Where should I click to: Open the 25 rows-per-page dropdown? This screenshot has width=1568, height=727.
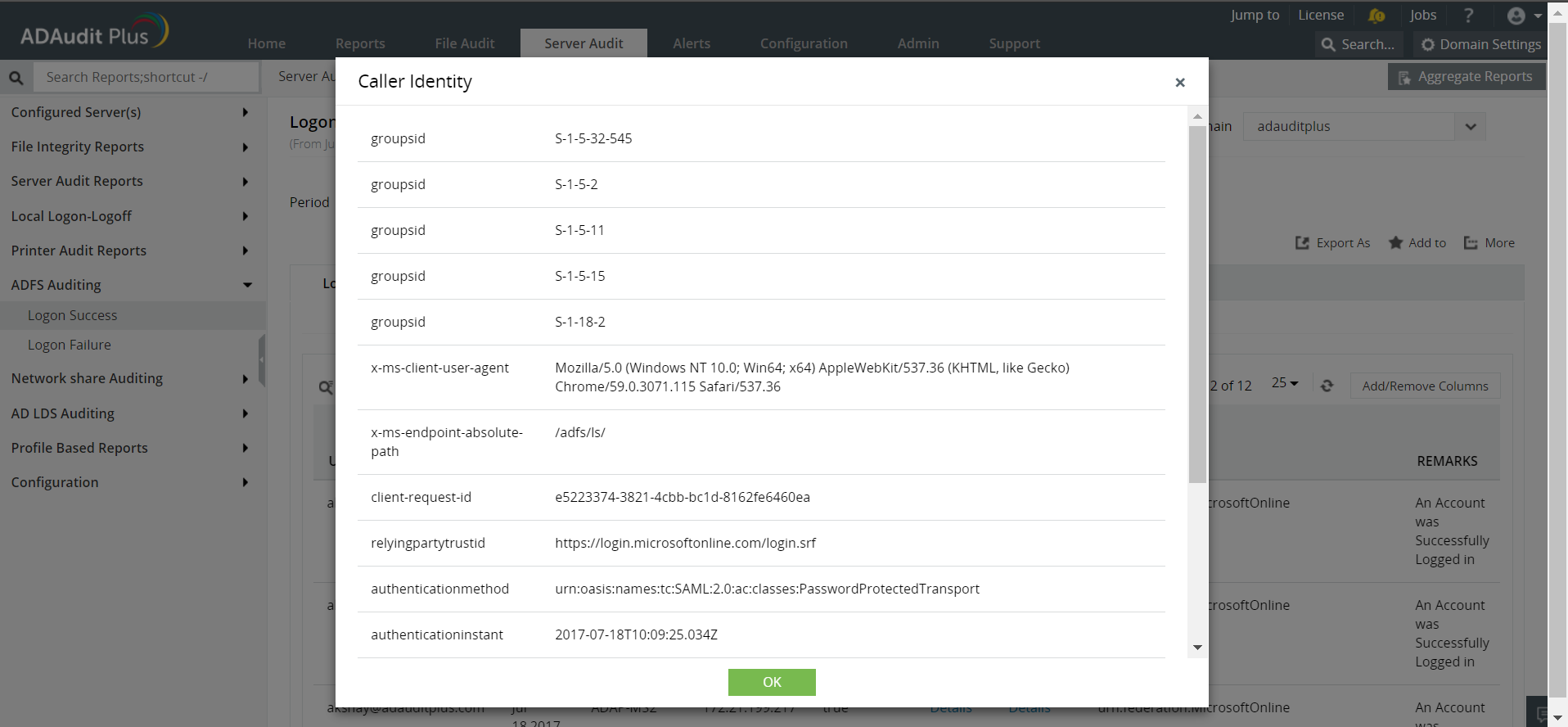point(1285,383)
